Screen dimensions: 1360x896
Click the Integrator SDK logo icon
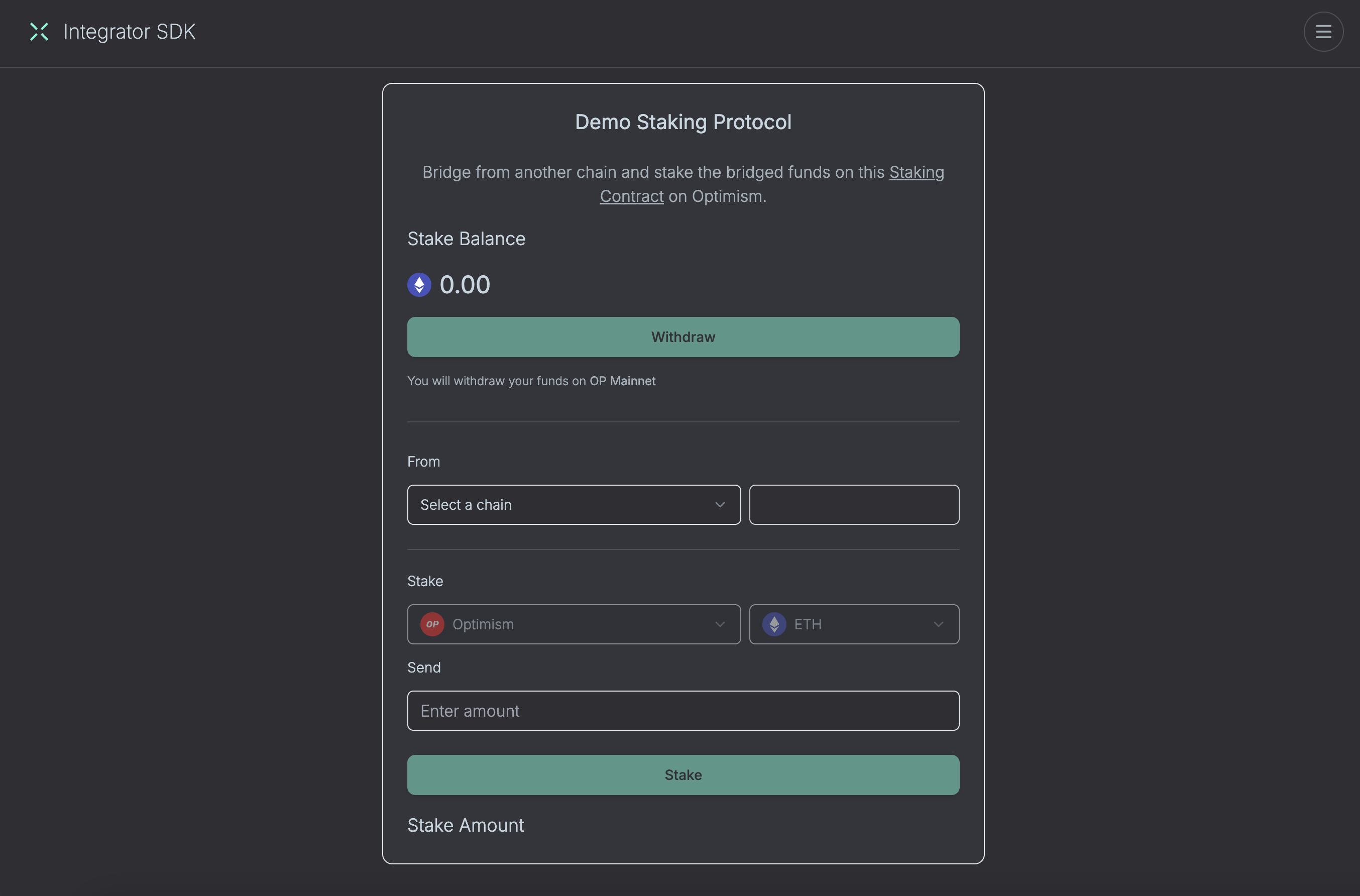pyautogui.click(x=39, y=32)
